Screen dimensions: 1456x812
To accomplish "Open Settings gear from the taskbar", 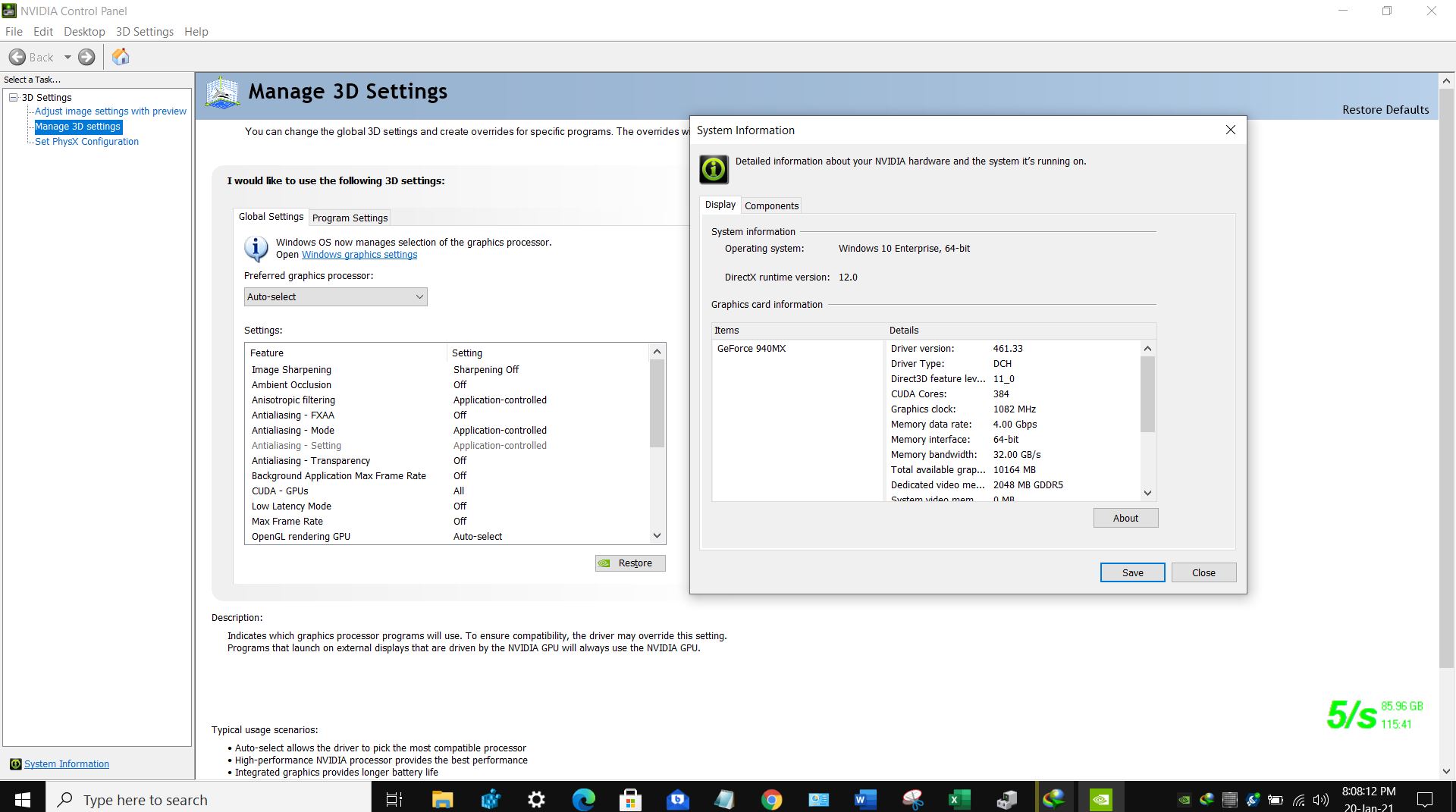I will tap(536, 799).
